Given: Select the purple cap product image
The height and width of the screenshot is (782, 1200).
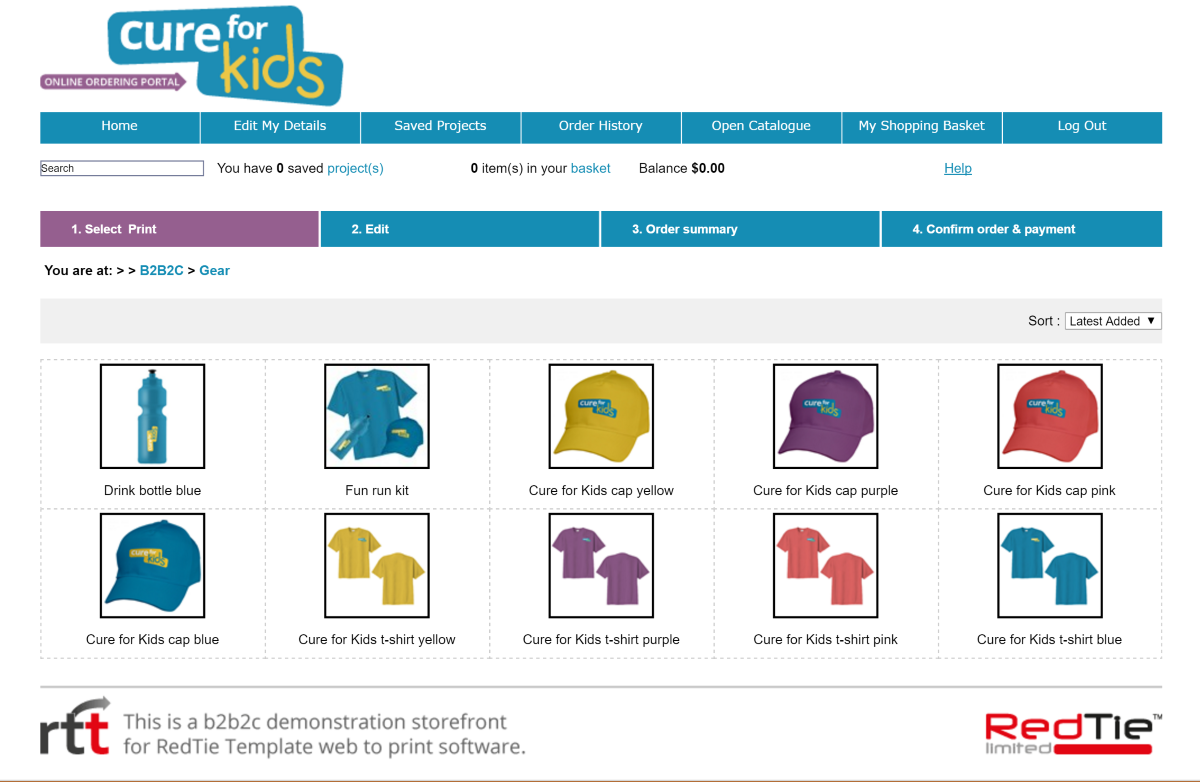Looking at the screenshot, I should (x=826, y=416).
